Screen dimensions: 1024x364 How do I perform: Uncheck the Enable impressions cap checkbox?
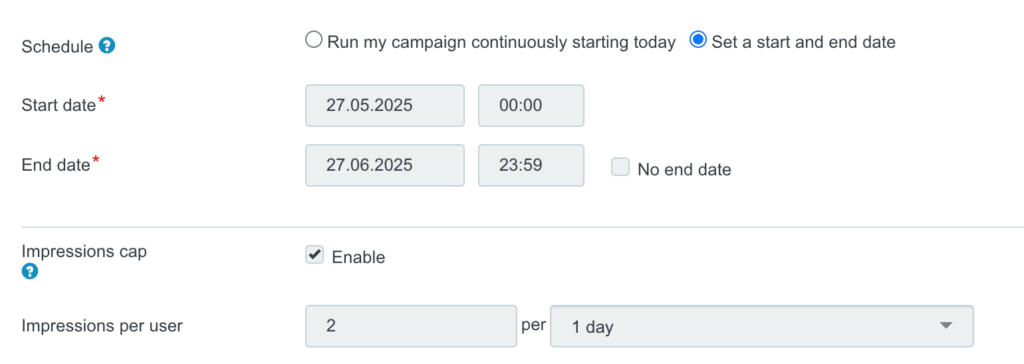tap(314, 255)
